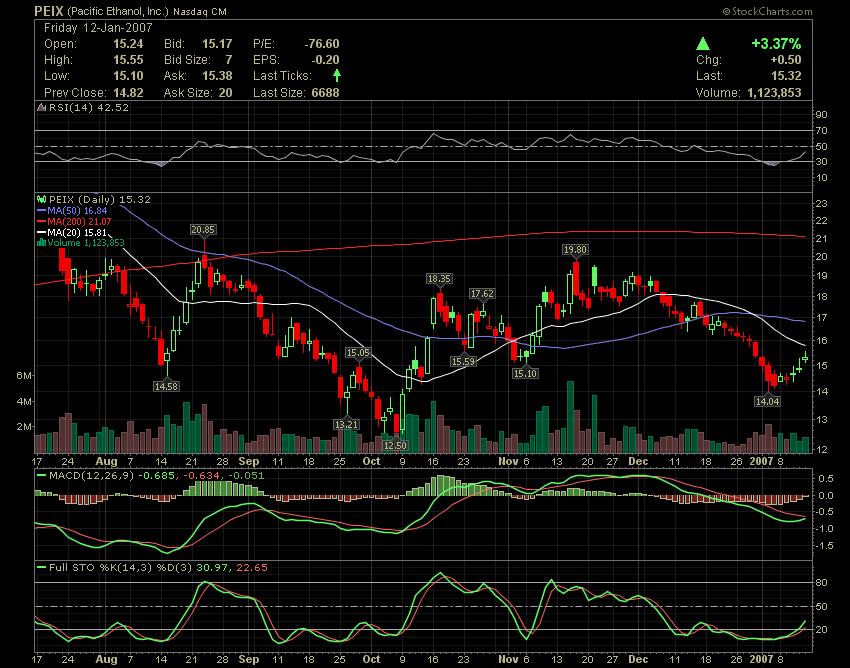Click the 14.04 low price marker

tap(767, 402)
